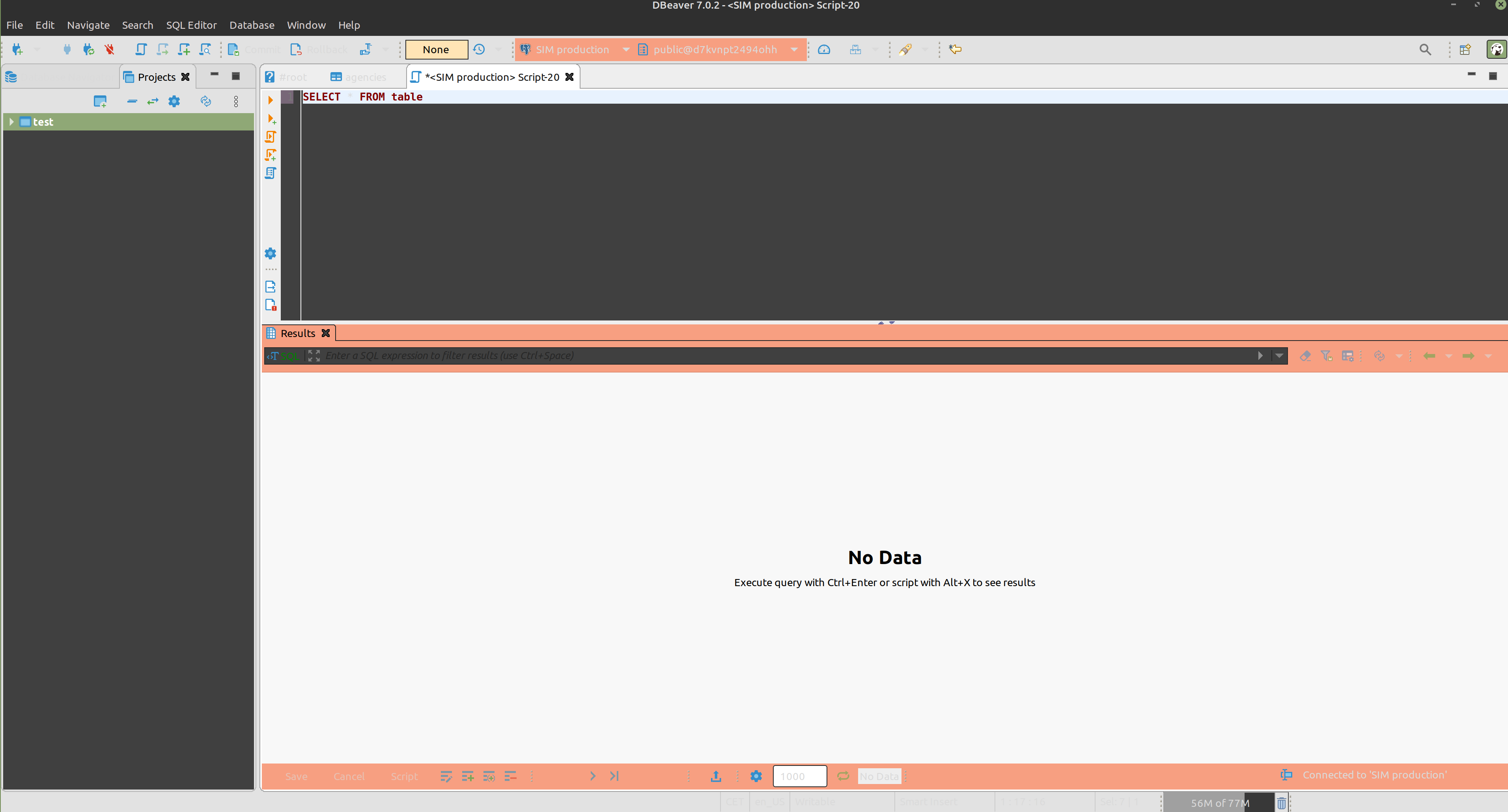The image size is (1508, 812).
Task: Execute SQL statement with orange arrow
Action: 271,100
